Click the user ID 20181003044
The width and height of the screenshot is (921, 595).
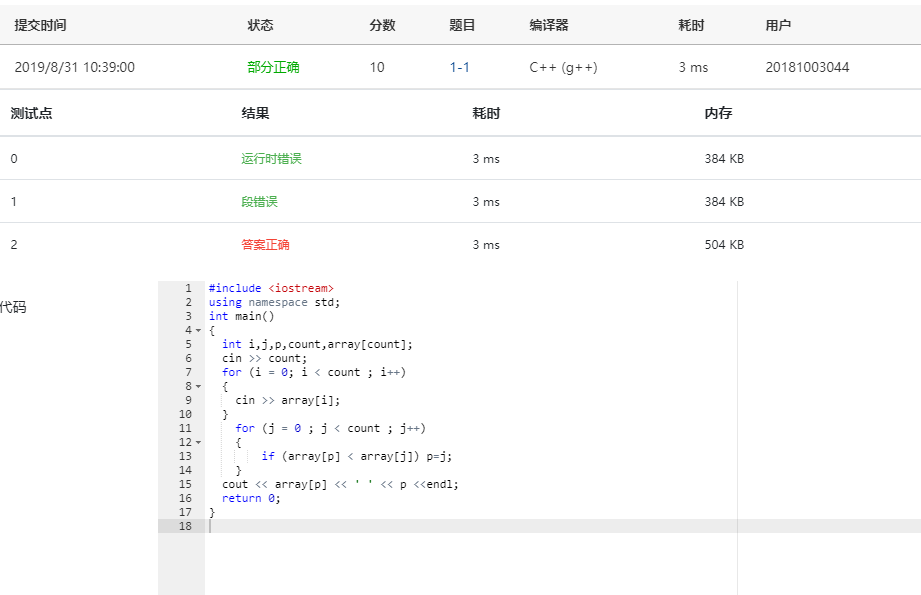pyautogui.click(x=810, y=67)
